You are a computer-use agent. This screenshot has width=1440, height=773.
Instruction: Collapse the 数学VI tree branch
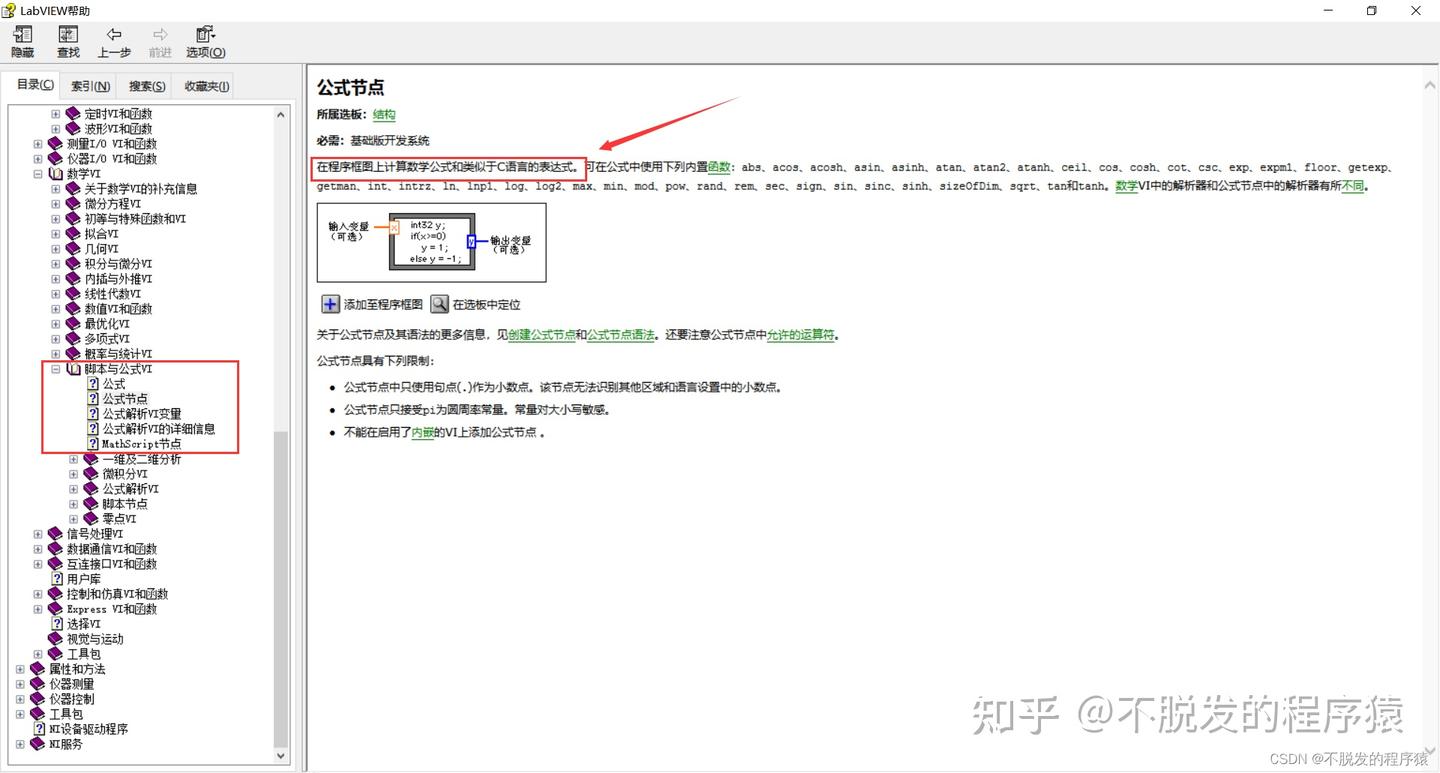click(x=38, y=173)
